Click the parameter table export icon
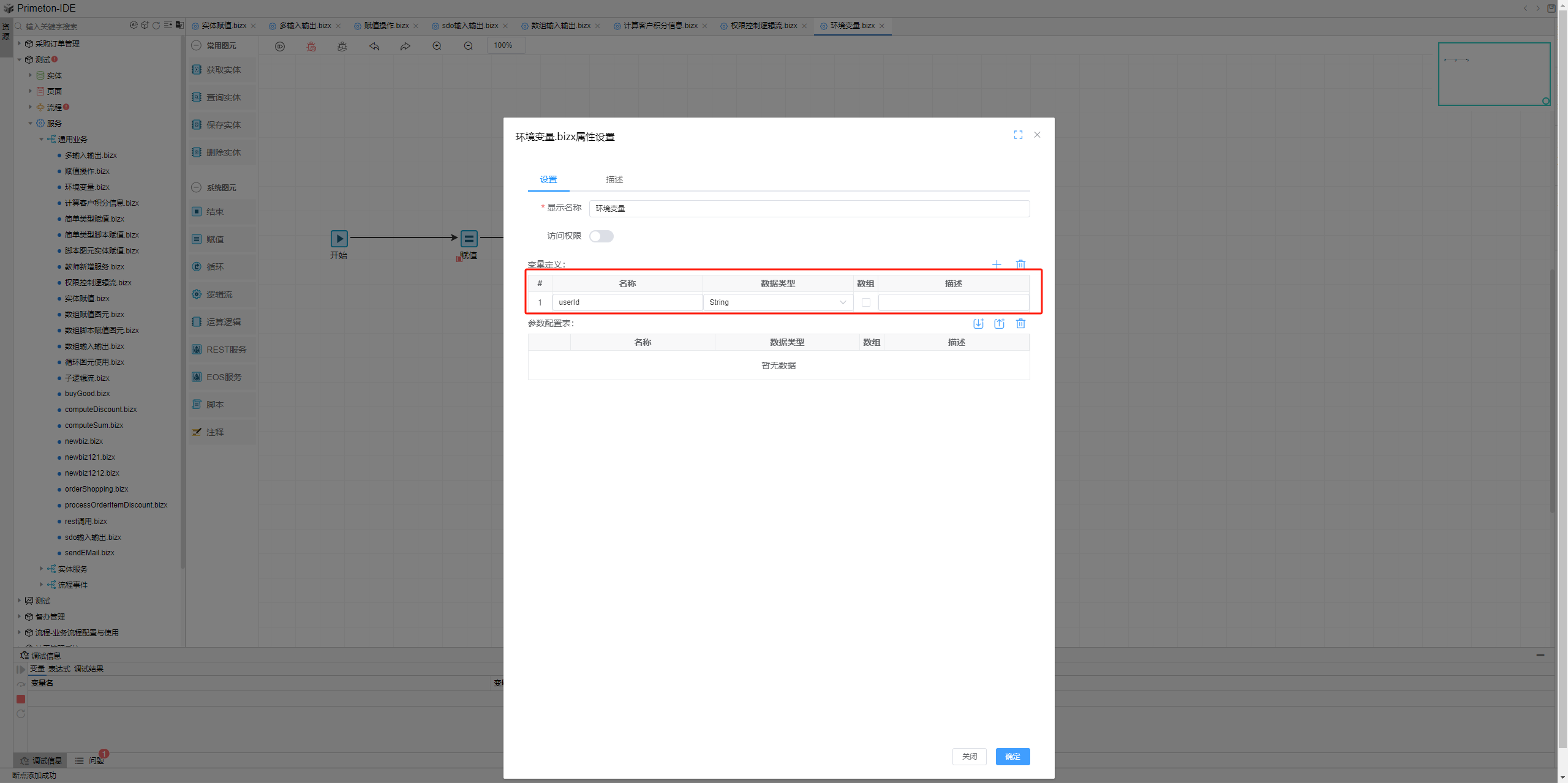The image size is (1568, 783). pos(999,324)
